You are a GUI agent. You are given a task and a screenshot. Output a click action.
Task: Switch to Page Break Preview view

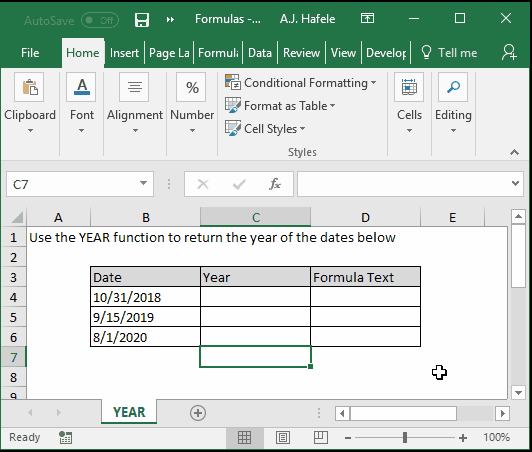[x=320, y=437]
